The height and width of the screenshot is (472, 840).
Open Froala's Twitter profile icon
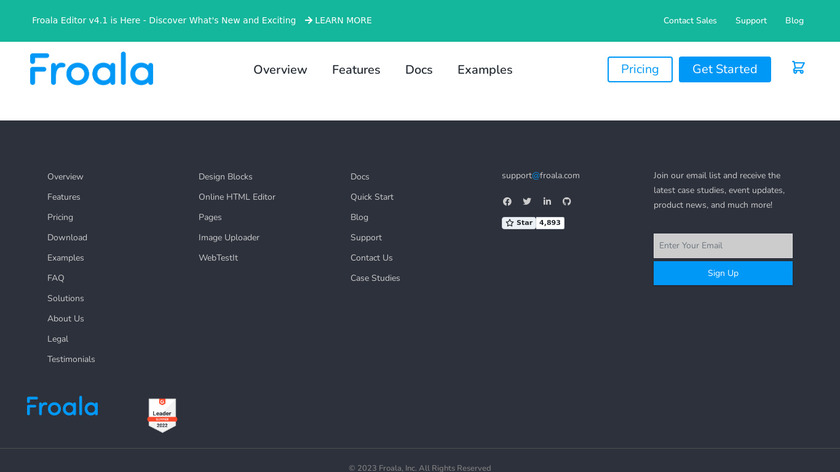(x=527, y=201)
